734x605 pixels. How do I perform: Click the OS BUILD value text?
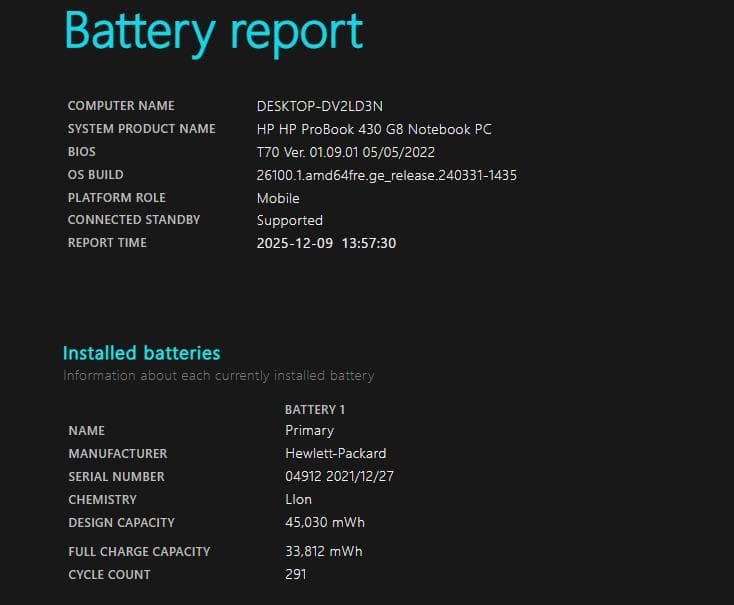click(x=386, y=175)
